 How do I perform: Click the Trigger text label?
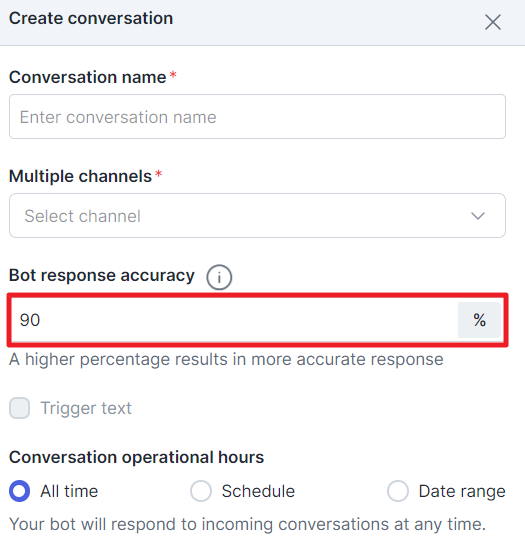tap(86, 408)
